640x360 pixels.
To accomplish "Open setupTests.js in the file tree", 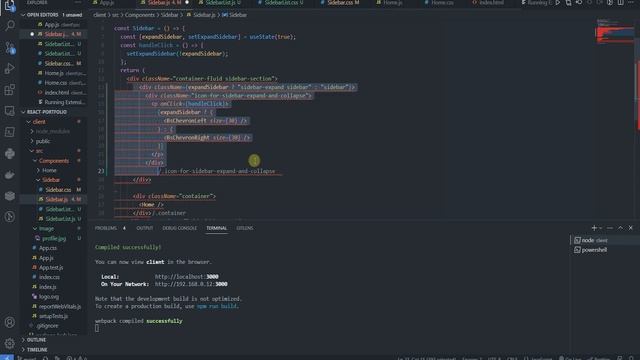I will click(53, 316).
